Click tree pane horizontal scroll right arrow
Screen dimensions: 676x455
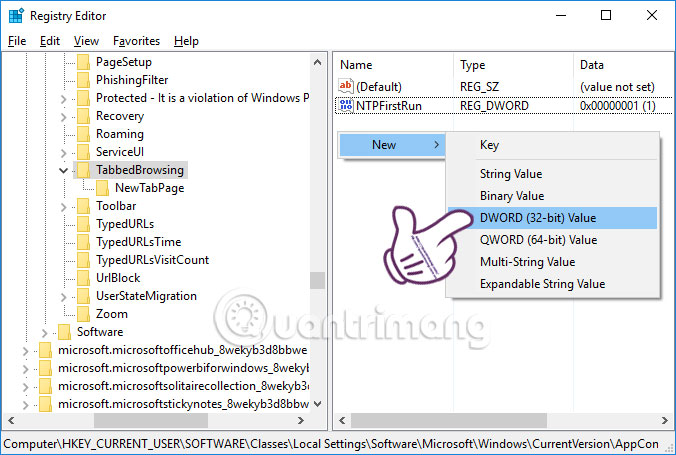coord(301,420)
